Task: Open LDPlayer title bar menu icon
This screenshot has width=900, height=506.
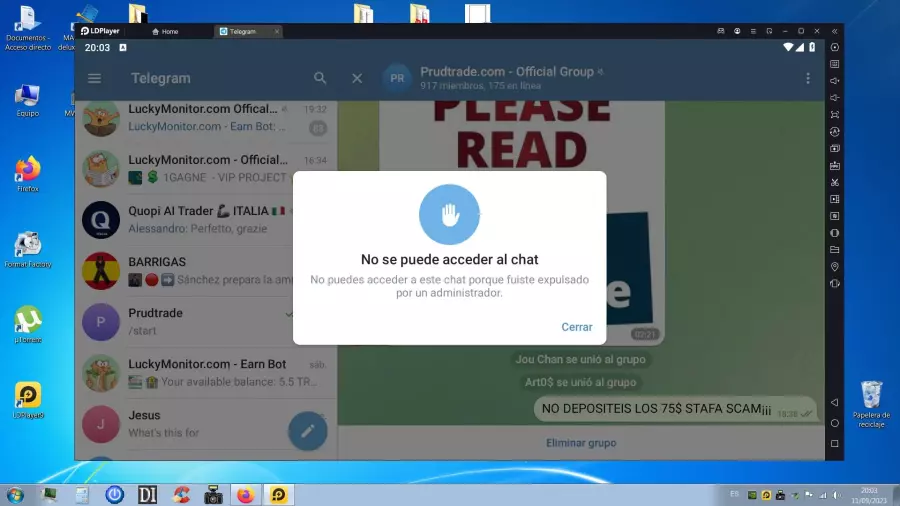Action: (753, 31)
